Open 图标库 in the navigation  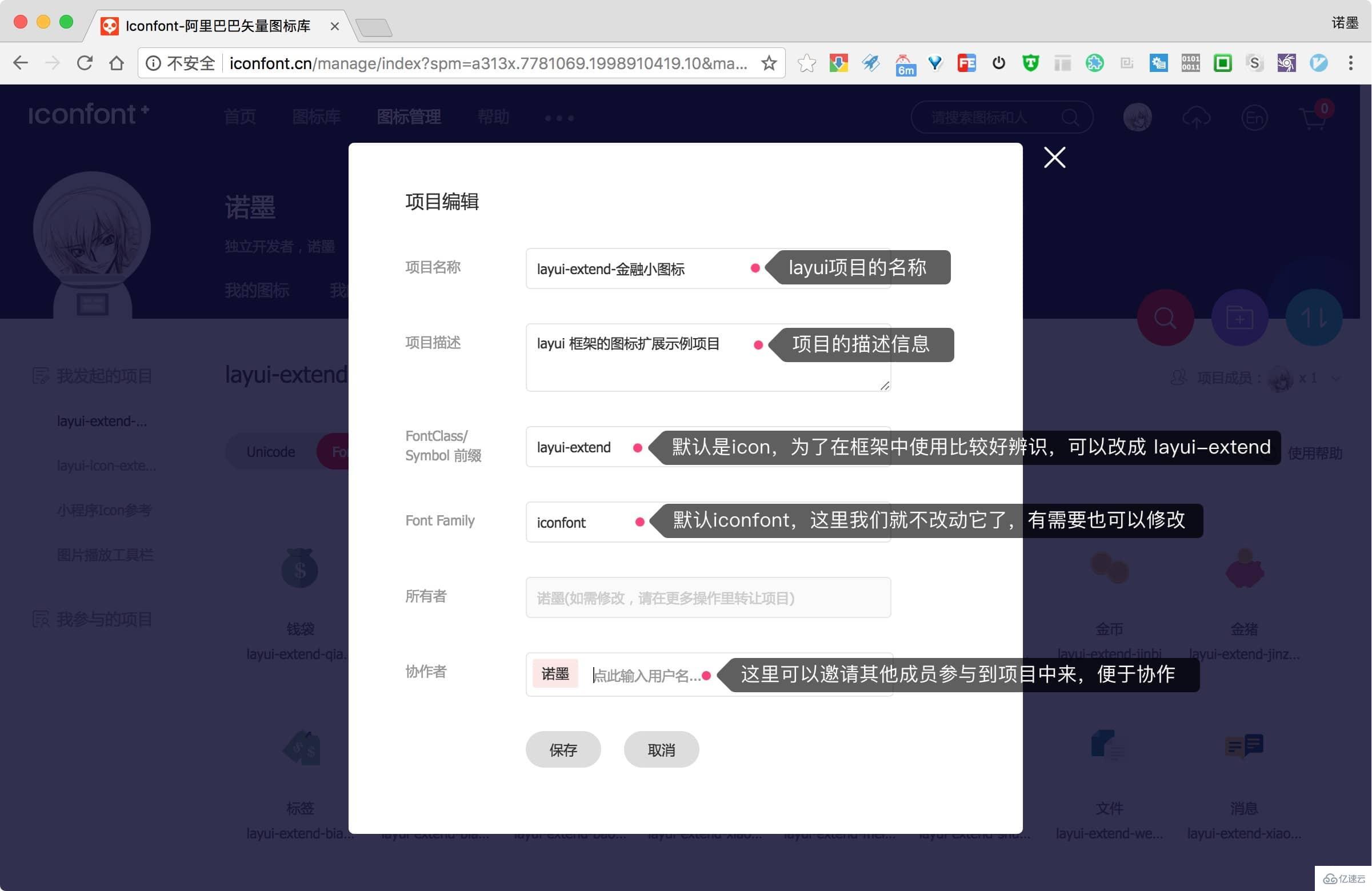tap(316, 117)
